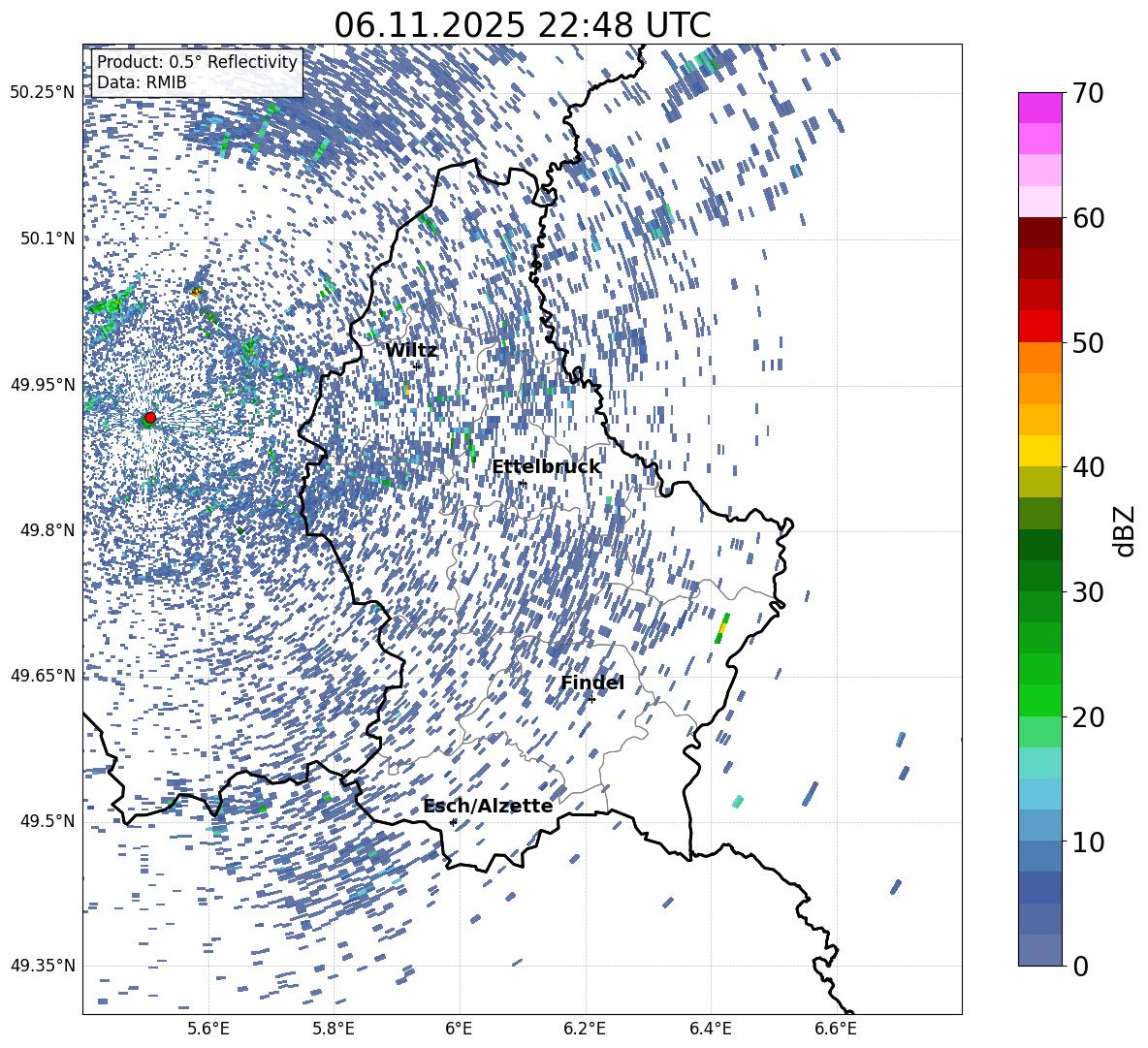This screenshot has width=1148, height=1048.
Task: Select the Esch/Alzette city label
Action: 488,806
